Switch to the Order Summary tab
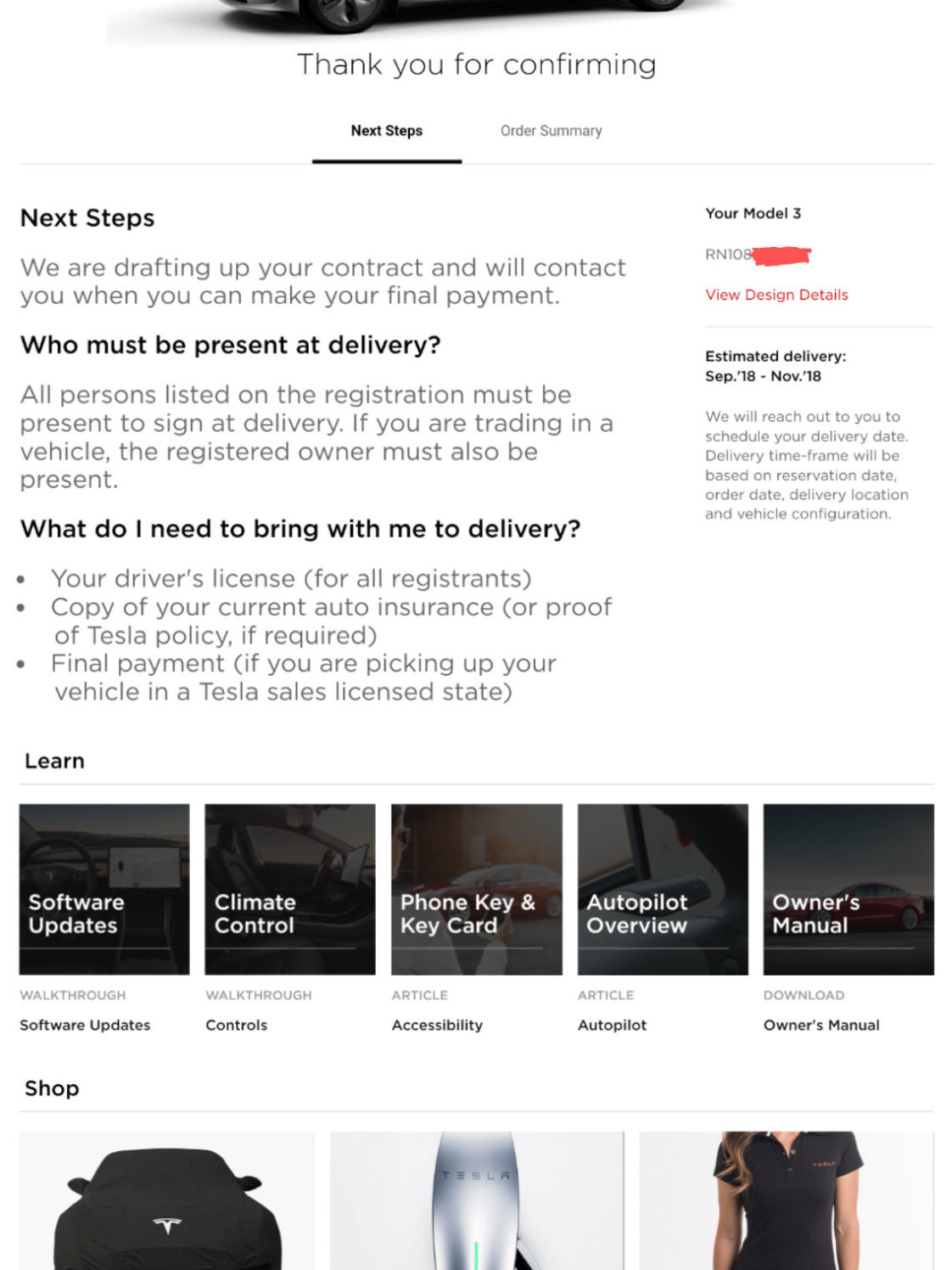The width and height of the screenshot is (952, 1270). (x=552, y=131)
